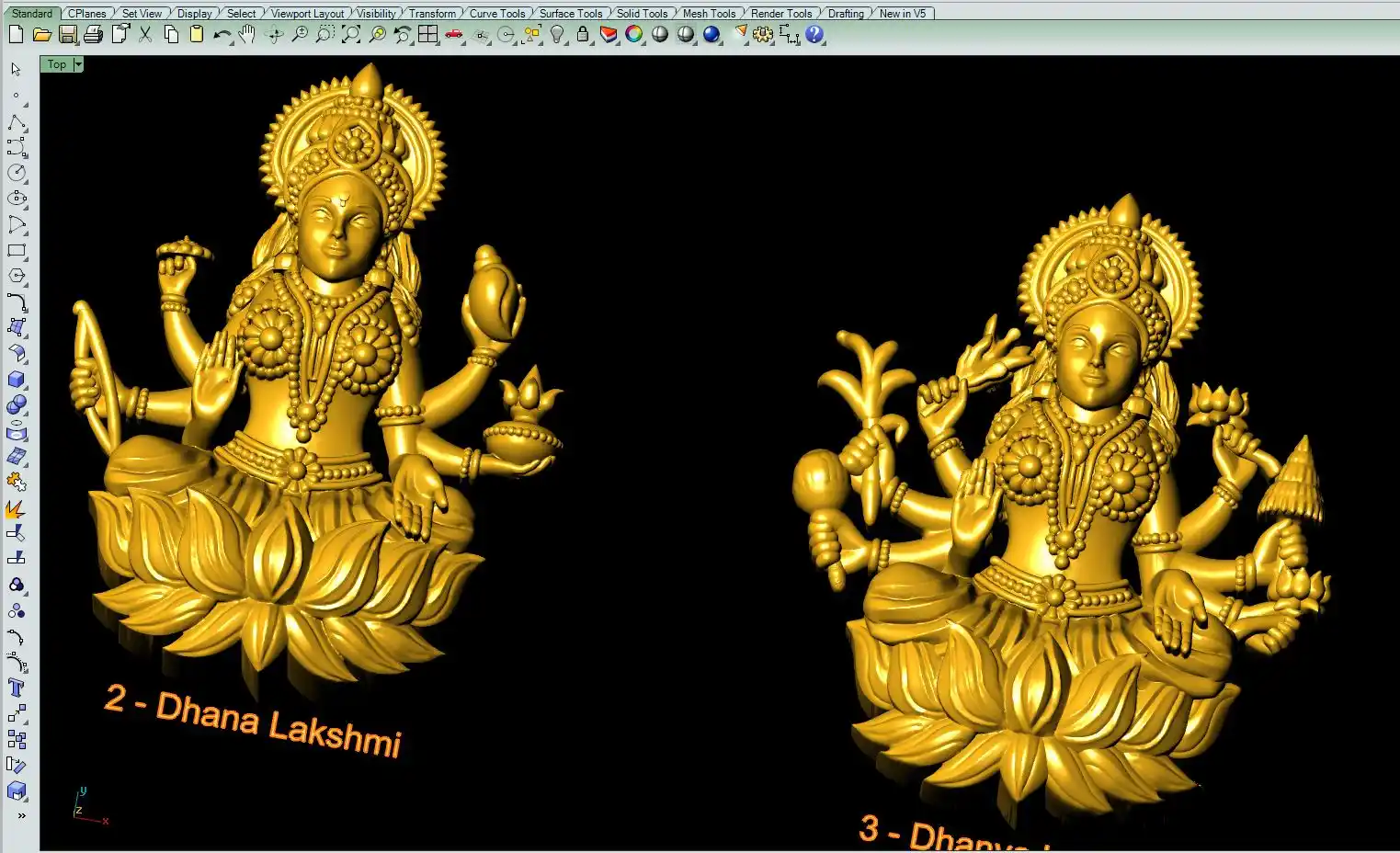
Task: Open the Surface Tools tab
Action: click(x=571, y=14)
